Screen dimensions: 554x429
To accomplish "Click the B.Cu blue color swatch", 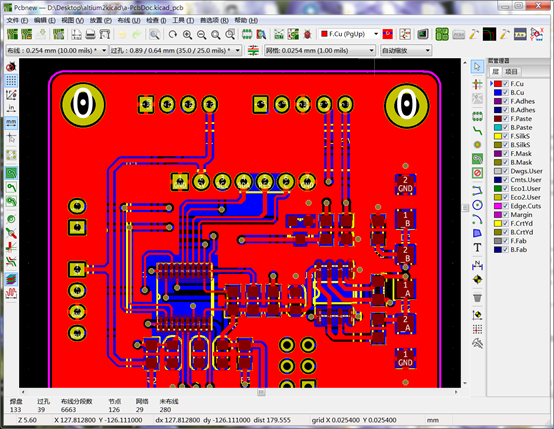I will tap(497, 93).
